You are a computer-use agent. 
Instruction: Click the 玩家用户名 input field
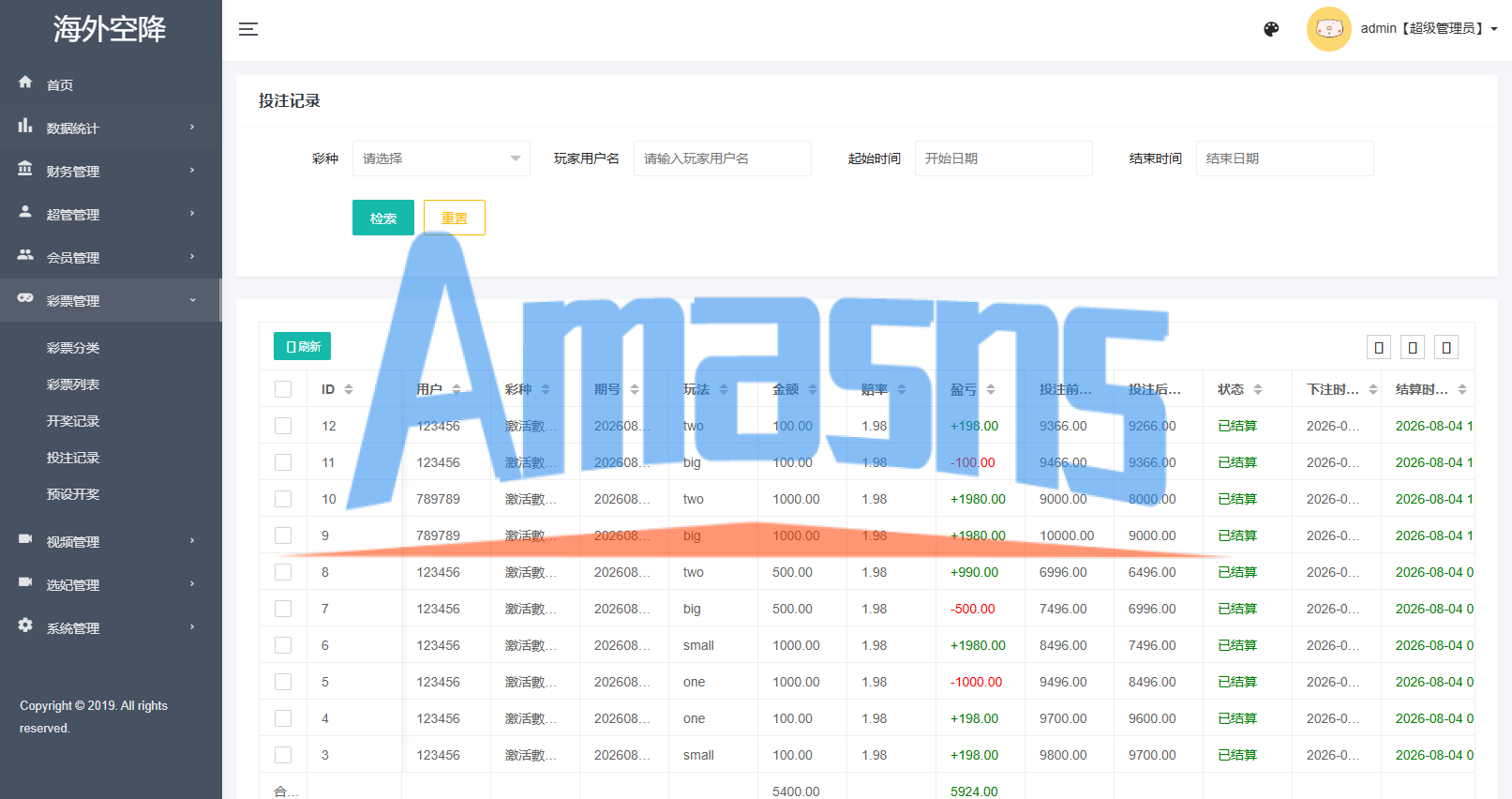tap(723, 158)
